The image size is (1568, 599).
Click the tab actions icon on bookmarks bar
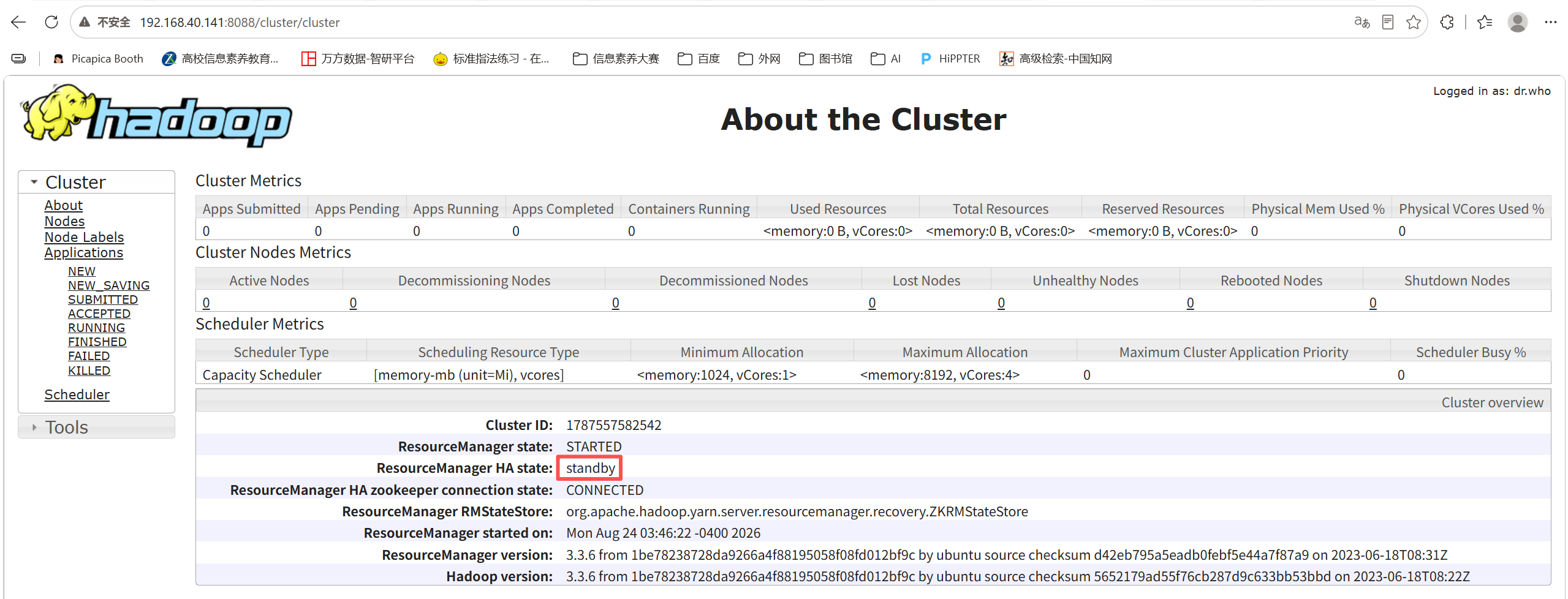19,59
